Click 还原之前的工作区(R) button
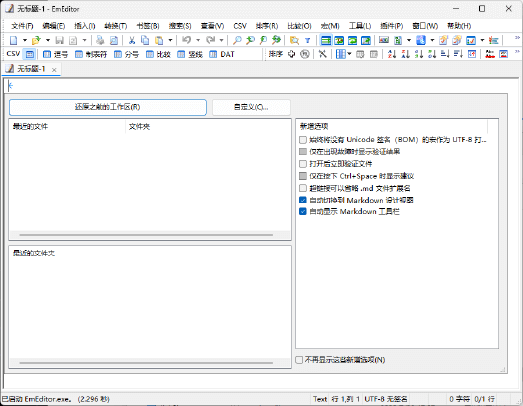Viewport: 523px width, 406px height. [x=108, y=107]
